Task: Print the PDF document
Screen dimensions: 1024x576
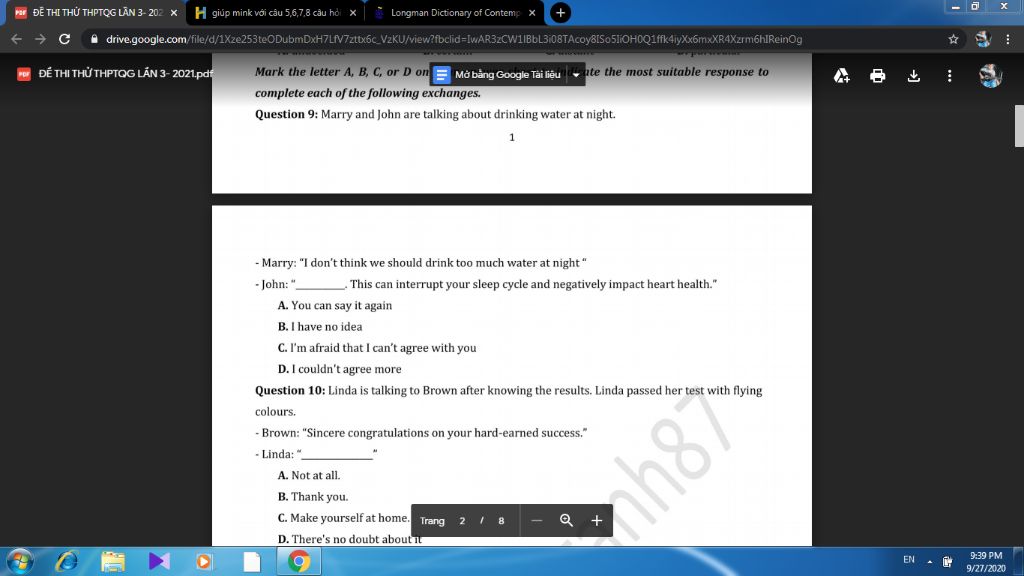Action: 877,76
